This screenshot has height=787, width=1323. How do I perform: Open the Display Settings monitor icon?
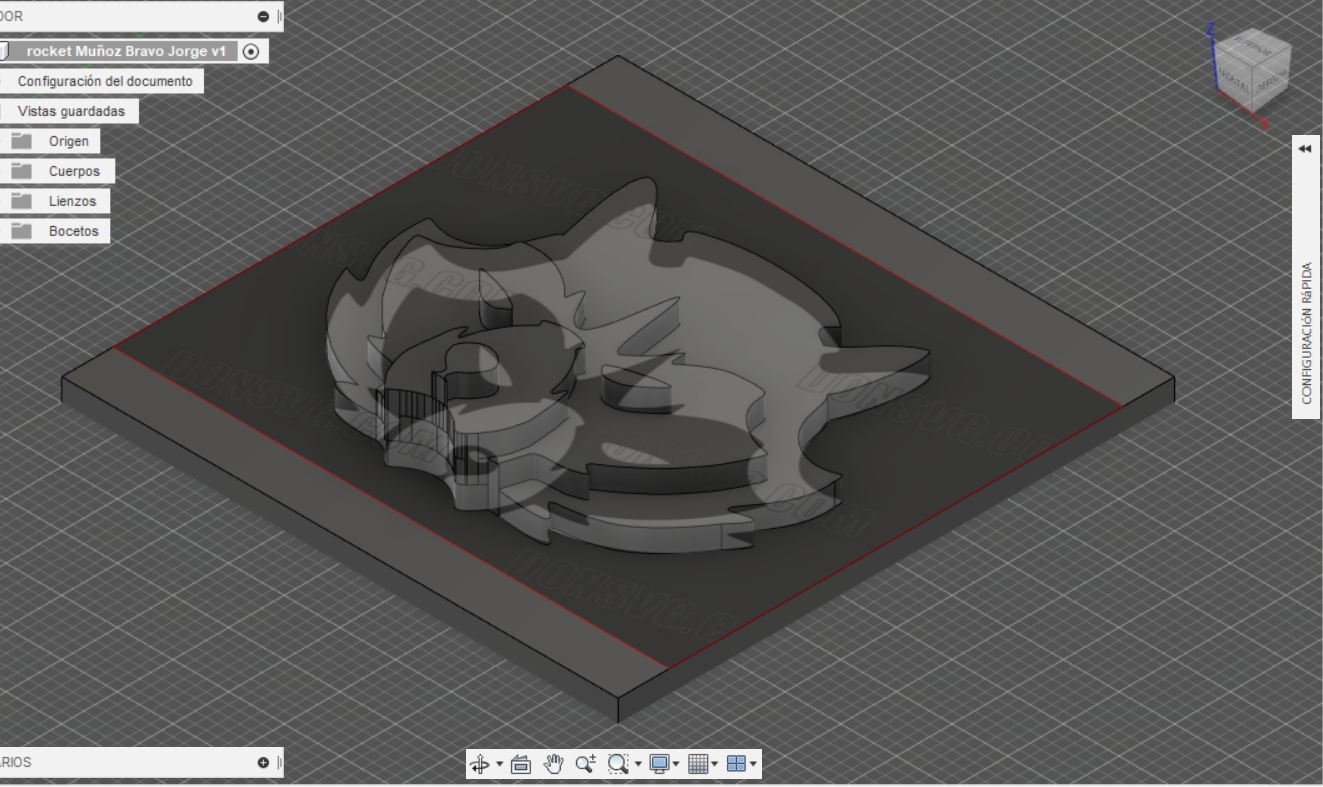click(x=659, y=764)
